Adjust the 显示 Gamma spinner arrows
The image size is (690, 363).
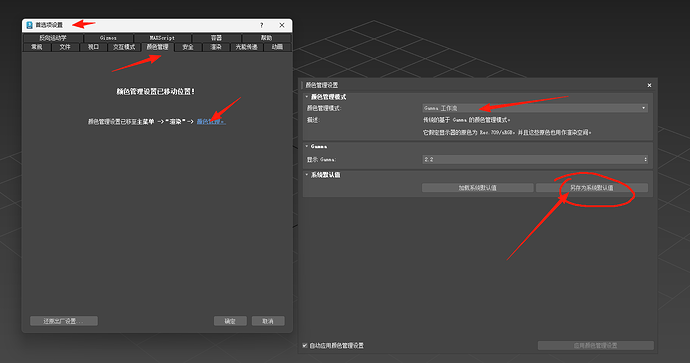tap(646, 159)
